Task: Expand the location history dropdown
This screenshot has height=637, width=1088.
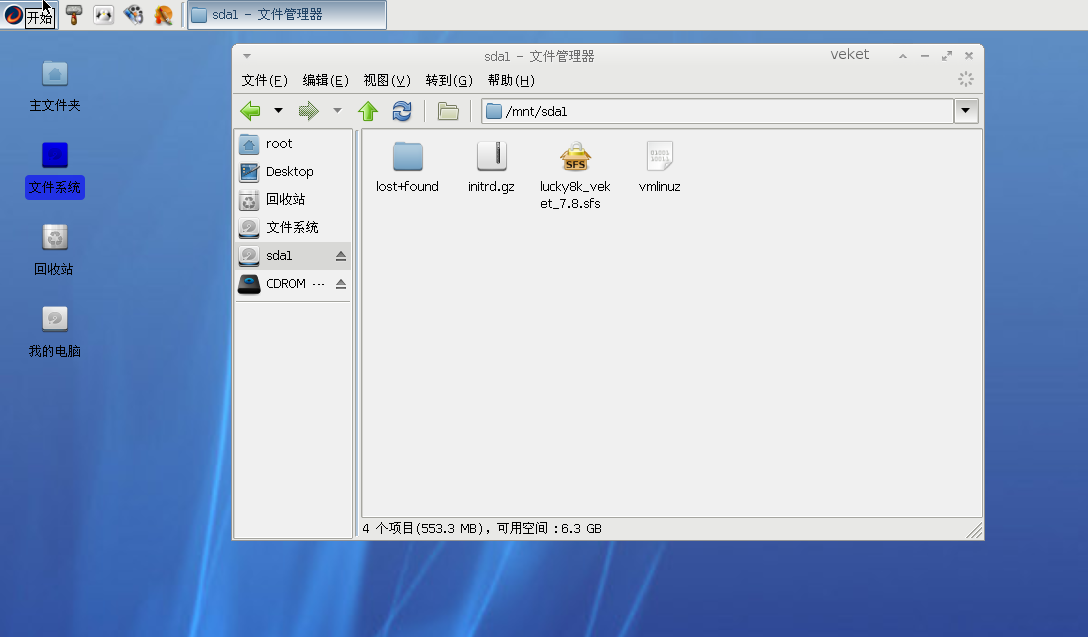Action: 966,111
